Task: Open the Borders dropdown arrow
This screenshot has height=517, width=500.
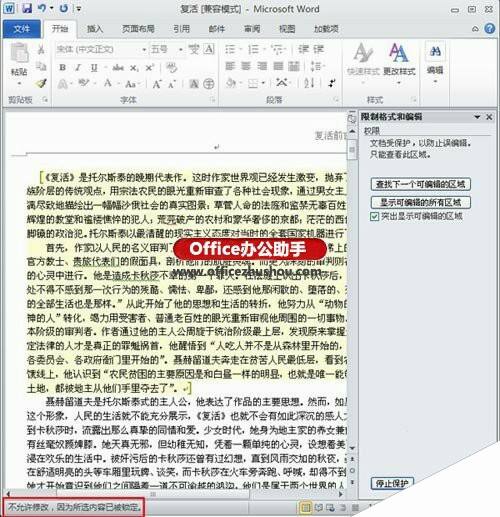Action: click(263, 83)
